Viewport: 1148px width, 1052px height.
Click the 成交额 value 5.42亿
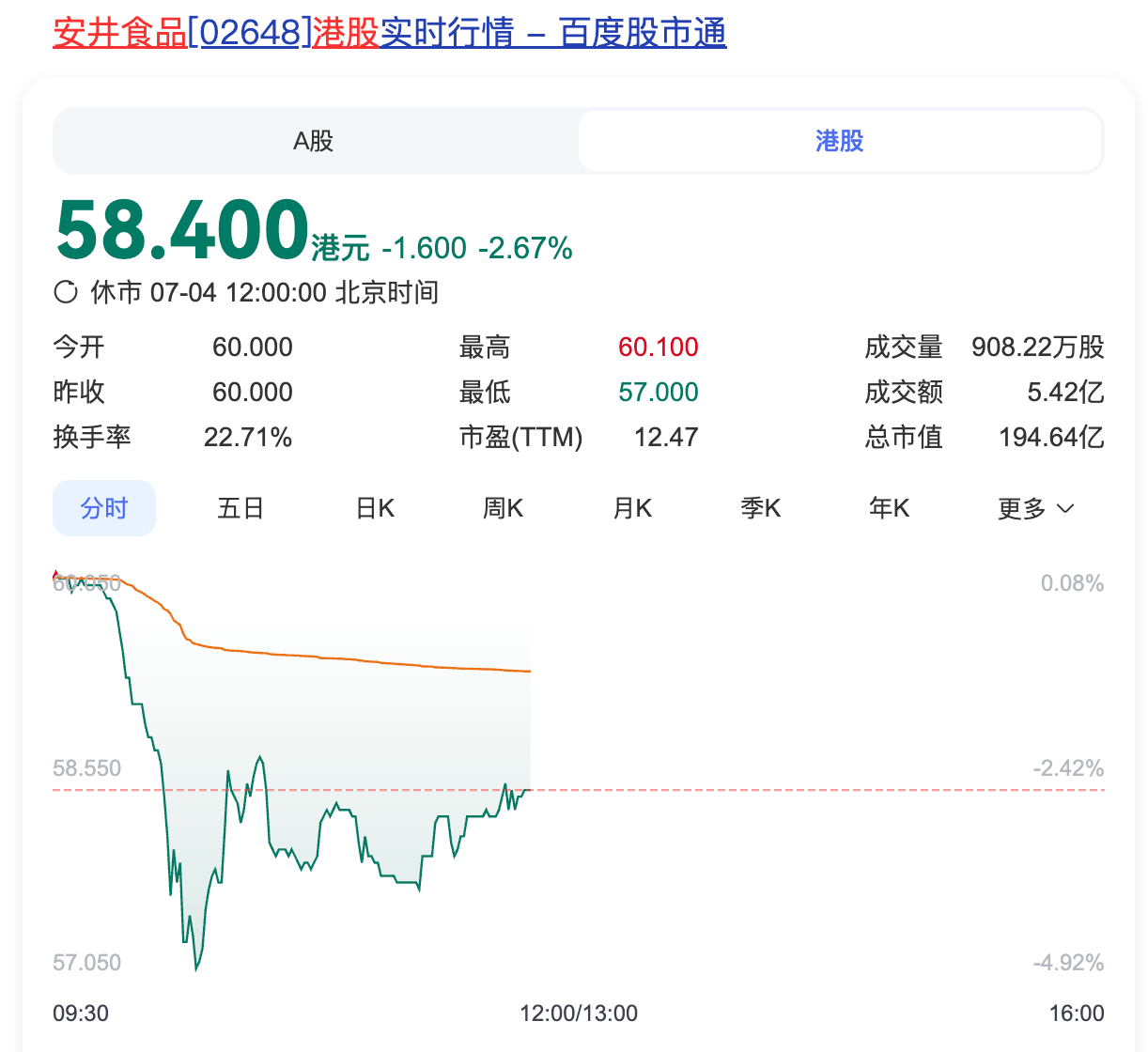click(1065, 392)
